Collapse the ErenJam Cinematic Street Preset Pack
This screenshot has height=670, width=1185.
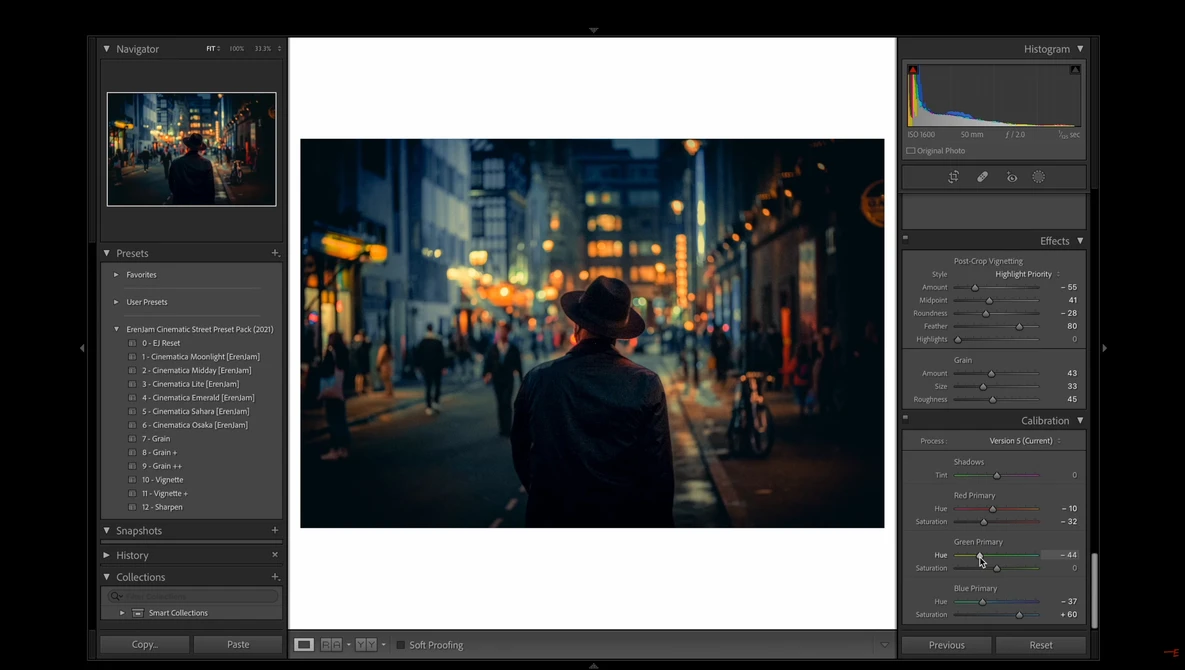coord(116,329)
